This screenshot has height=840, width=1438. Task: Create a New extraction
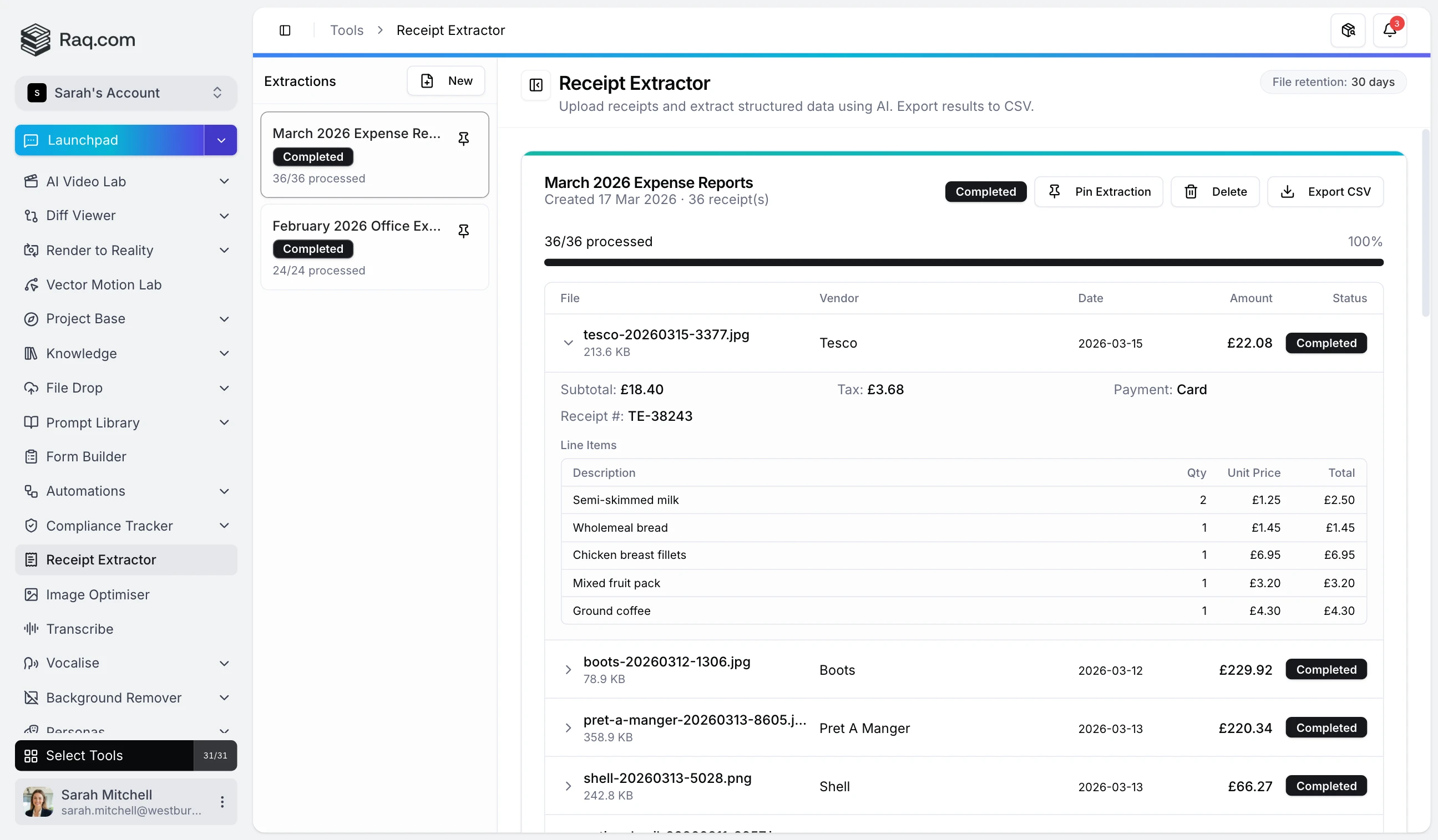pos(446,80)
